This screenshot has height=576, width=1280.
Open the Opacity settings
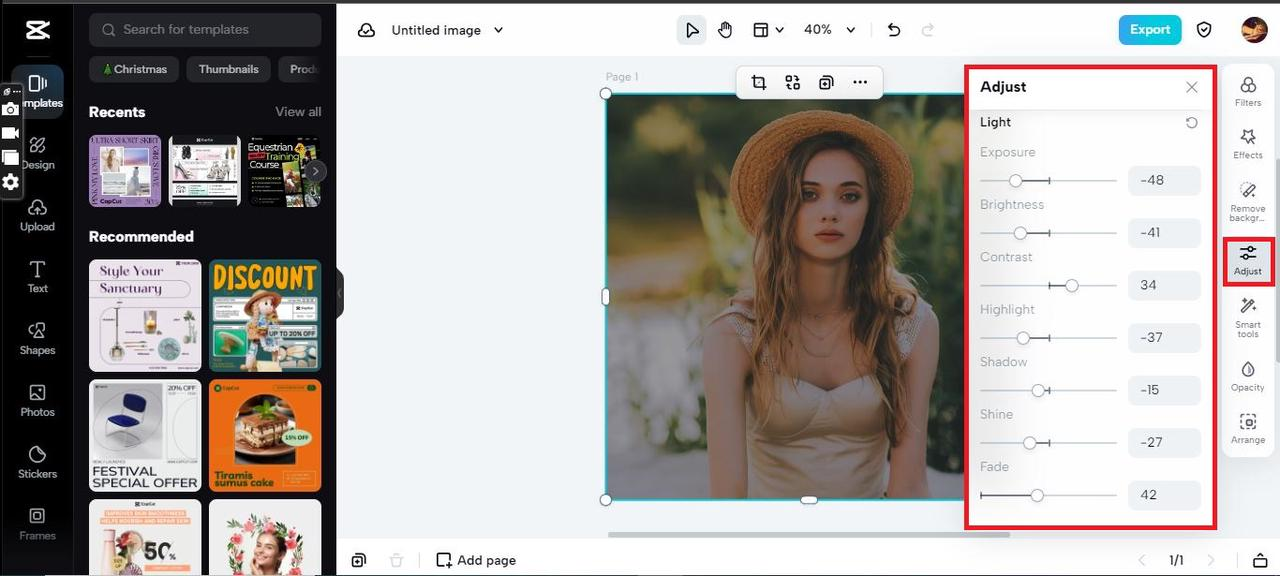[1247, 375]
